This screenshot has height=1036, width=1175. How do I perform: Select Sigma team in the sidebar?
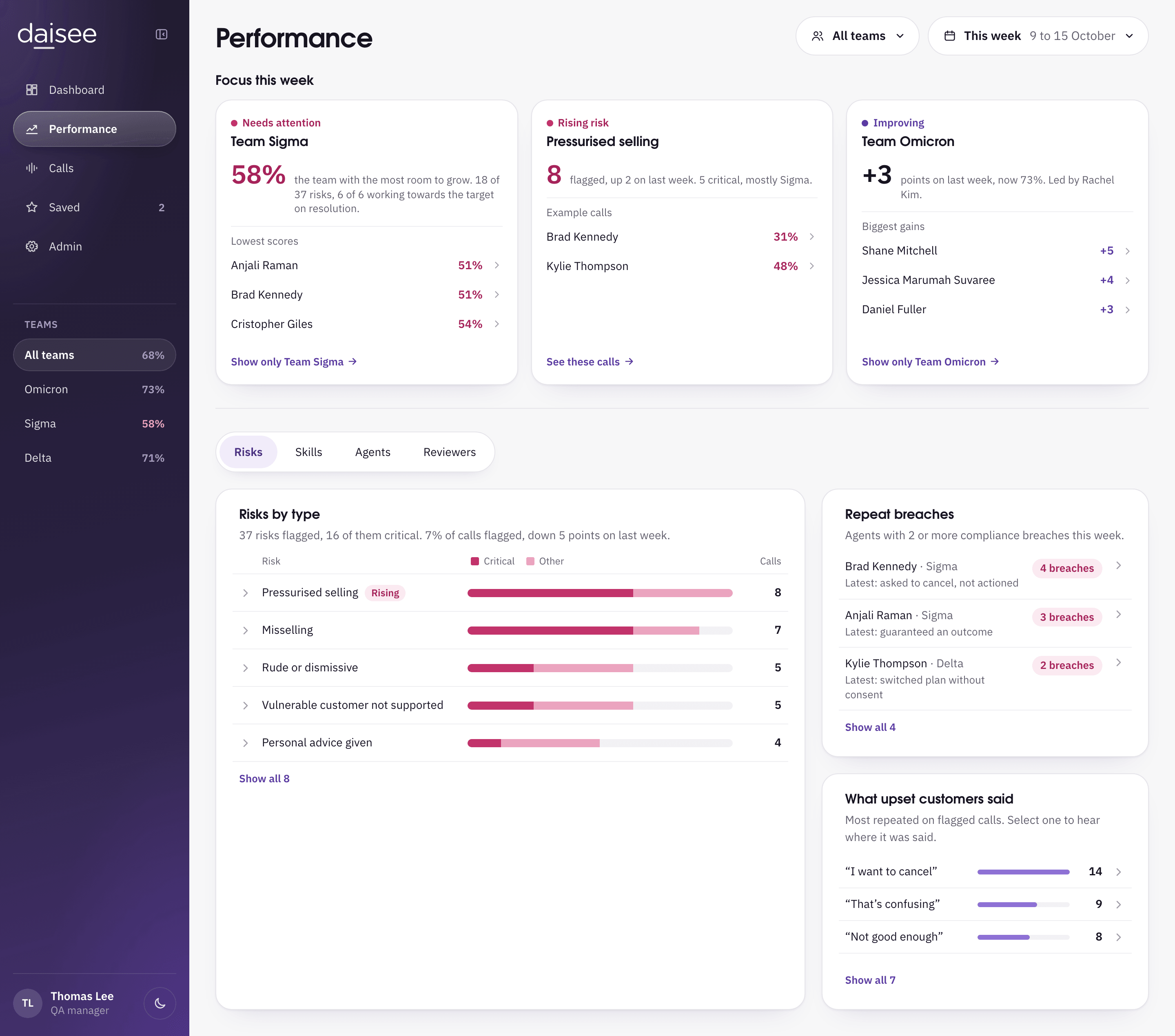coord(94,423)
